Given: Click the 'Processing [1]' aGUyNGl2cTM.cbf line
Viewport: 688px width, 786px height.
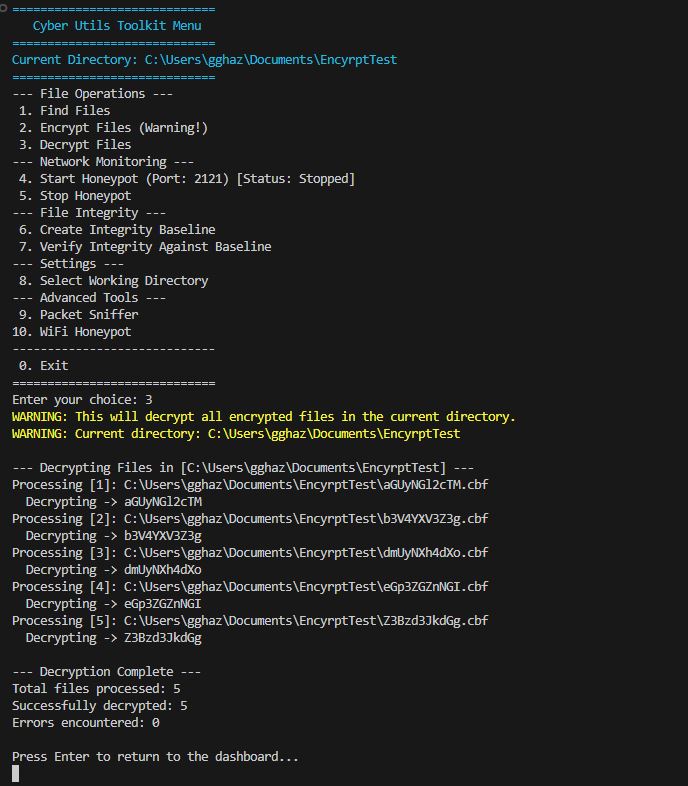Looking at the screenshot, I should pyautogui.click(x=250, y=485).
